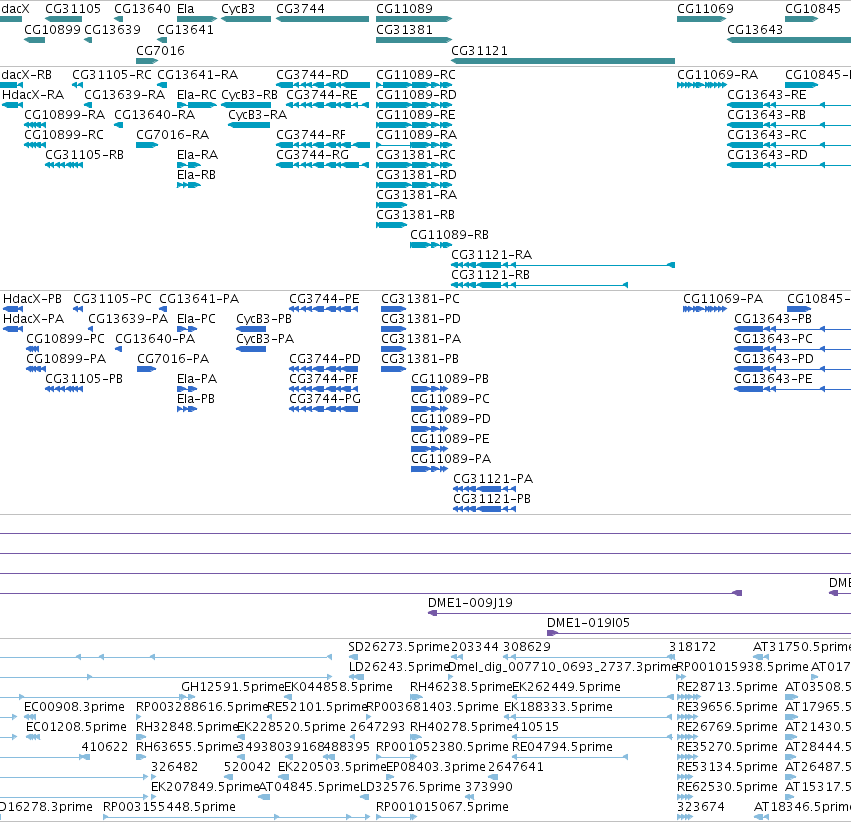Select transcript CG3744-RG
This screenshot has height=822, width=851.
point(323,165)
